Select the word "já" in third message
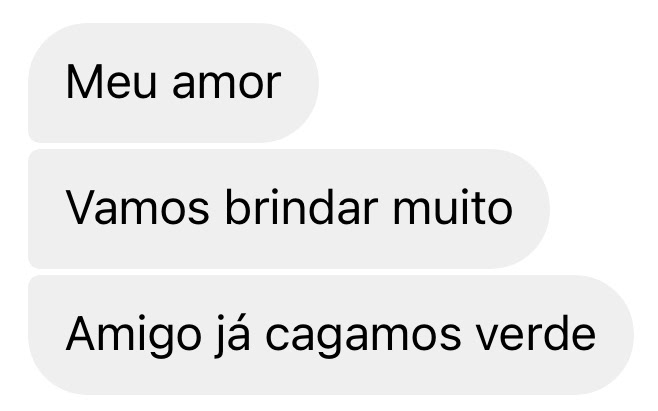 (233, 336)
